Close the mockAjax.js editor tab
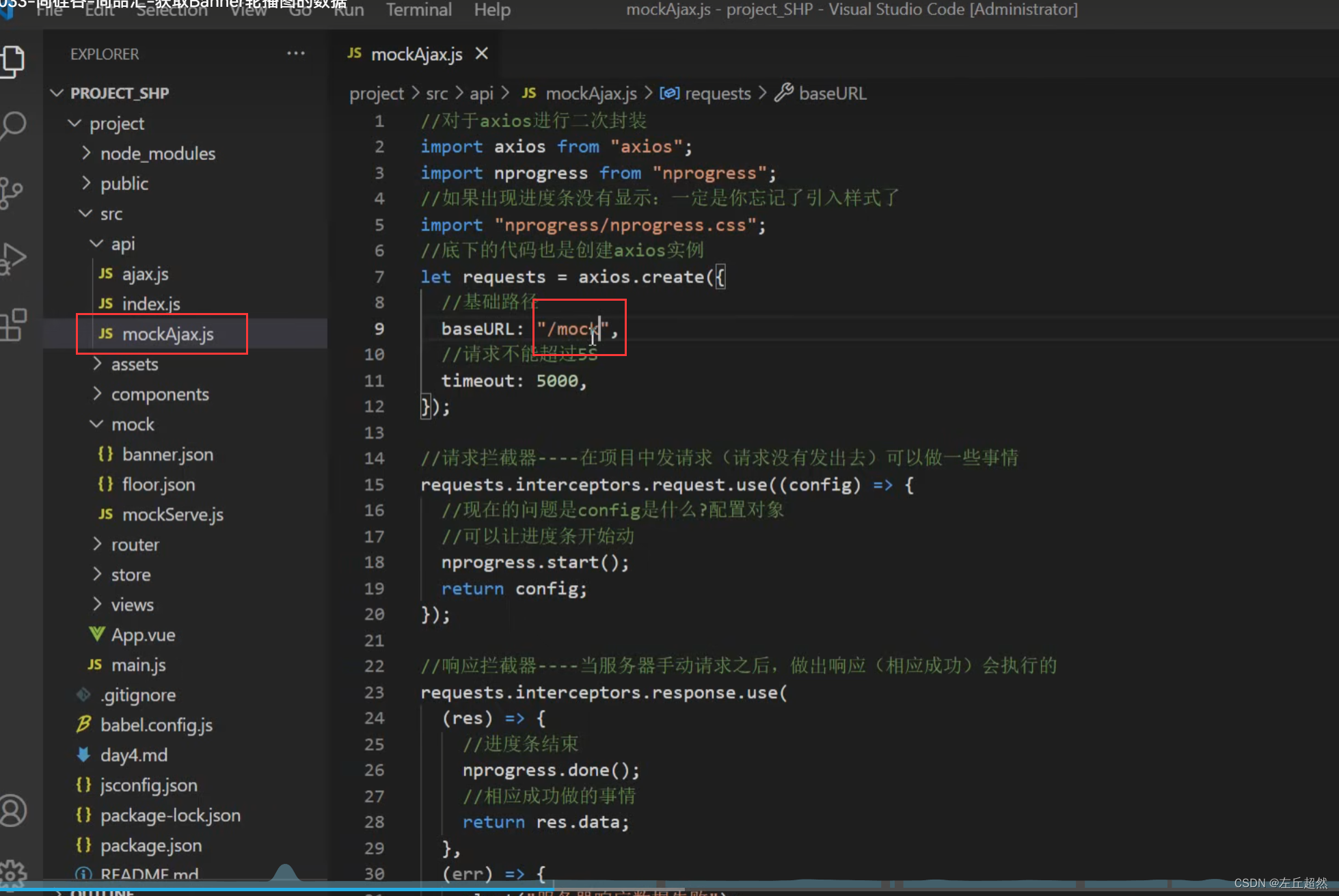Screen dimensions: 1339x896 coord(482,53)
